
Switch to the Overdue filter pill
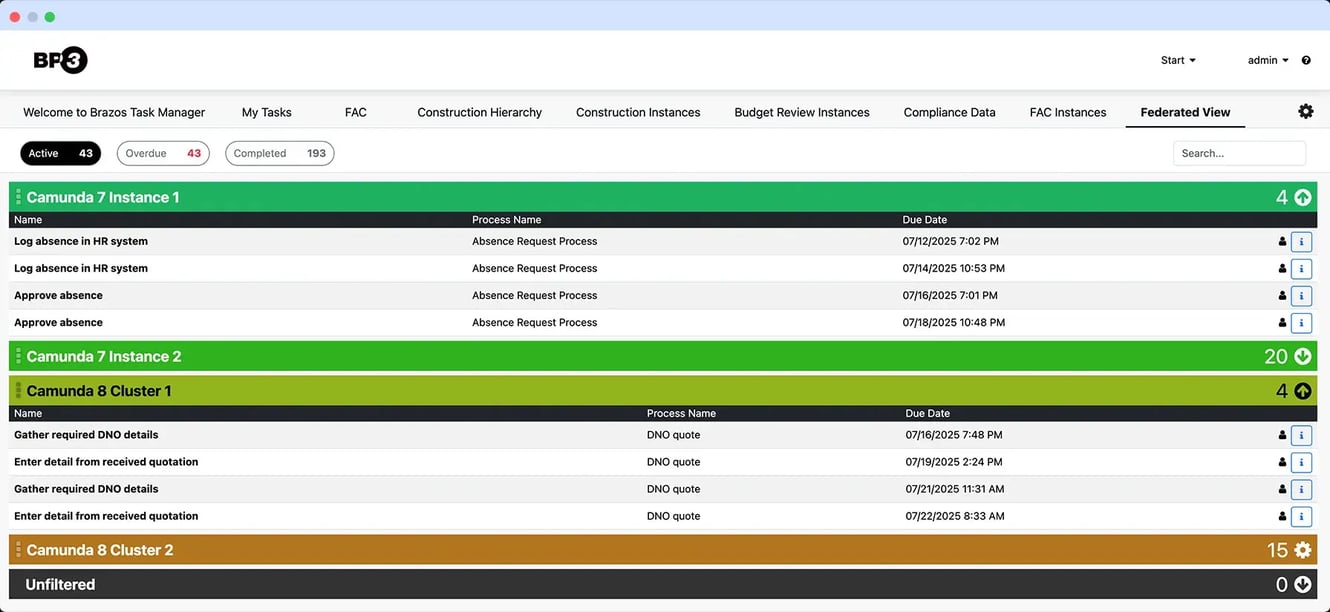tap(163, 153)
